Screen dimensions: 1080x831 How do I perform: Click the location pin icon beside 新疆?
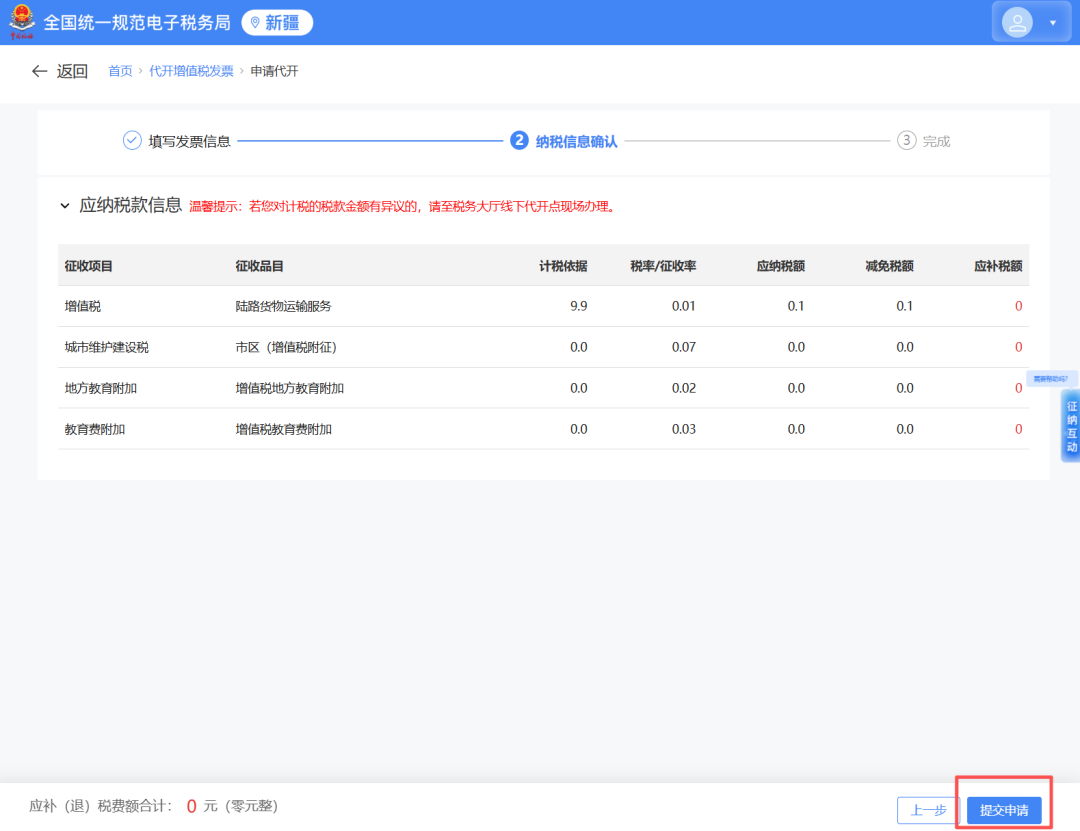pyautogui.click(x=256, y=23)
